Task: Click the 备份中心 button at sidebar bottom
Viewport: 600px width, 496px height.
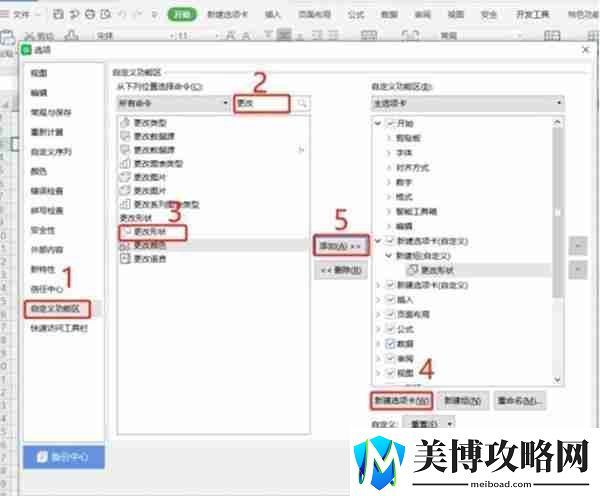Action: pos(64,457)
